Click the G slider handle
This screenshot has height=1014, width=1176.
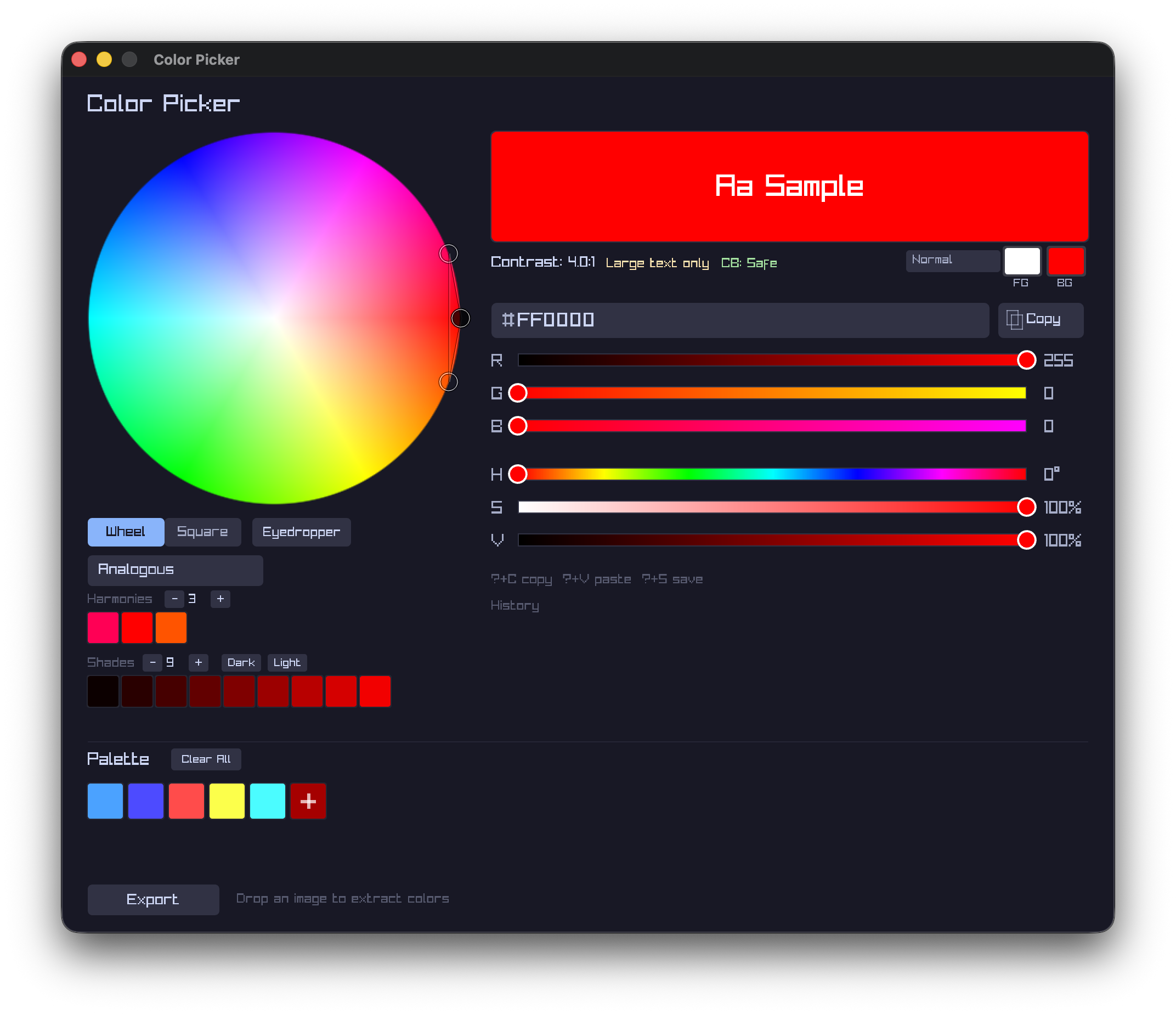click(x=518, y=393)
